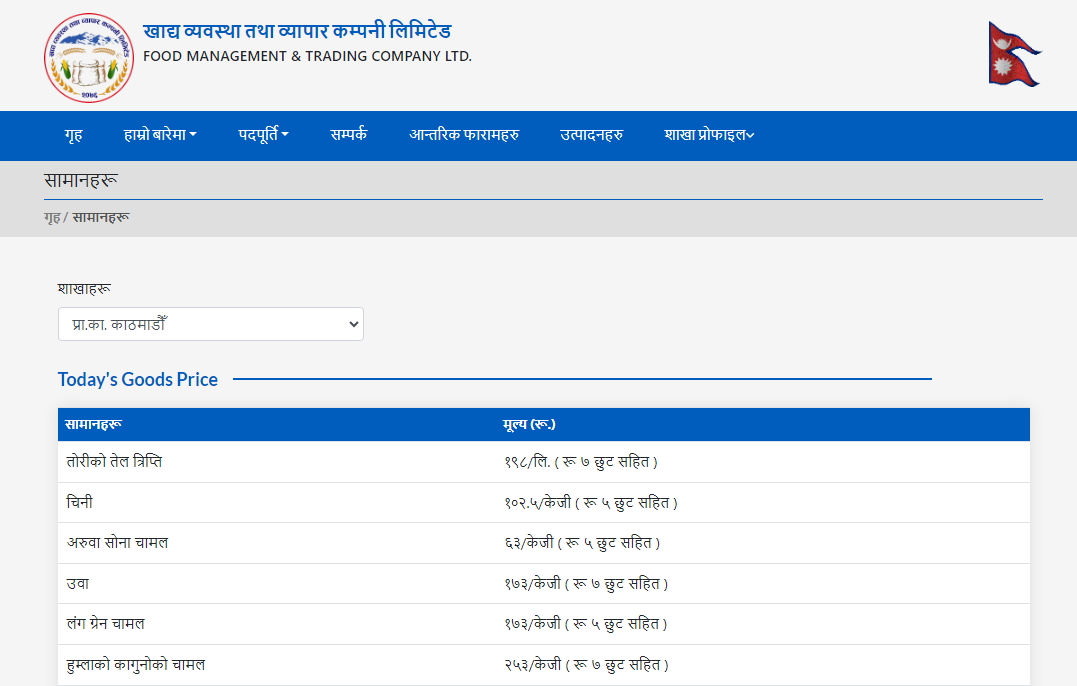Open the गृह menu item

tap(73, 135)
